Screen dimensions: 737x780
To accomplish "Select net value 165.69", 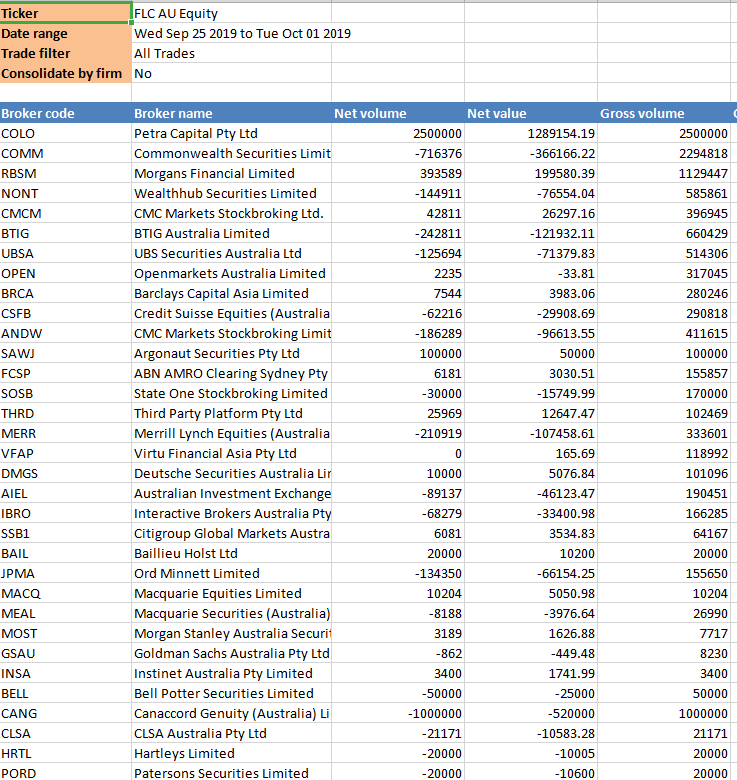I will (x=531, y=453).
